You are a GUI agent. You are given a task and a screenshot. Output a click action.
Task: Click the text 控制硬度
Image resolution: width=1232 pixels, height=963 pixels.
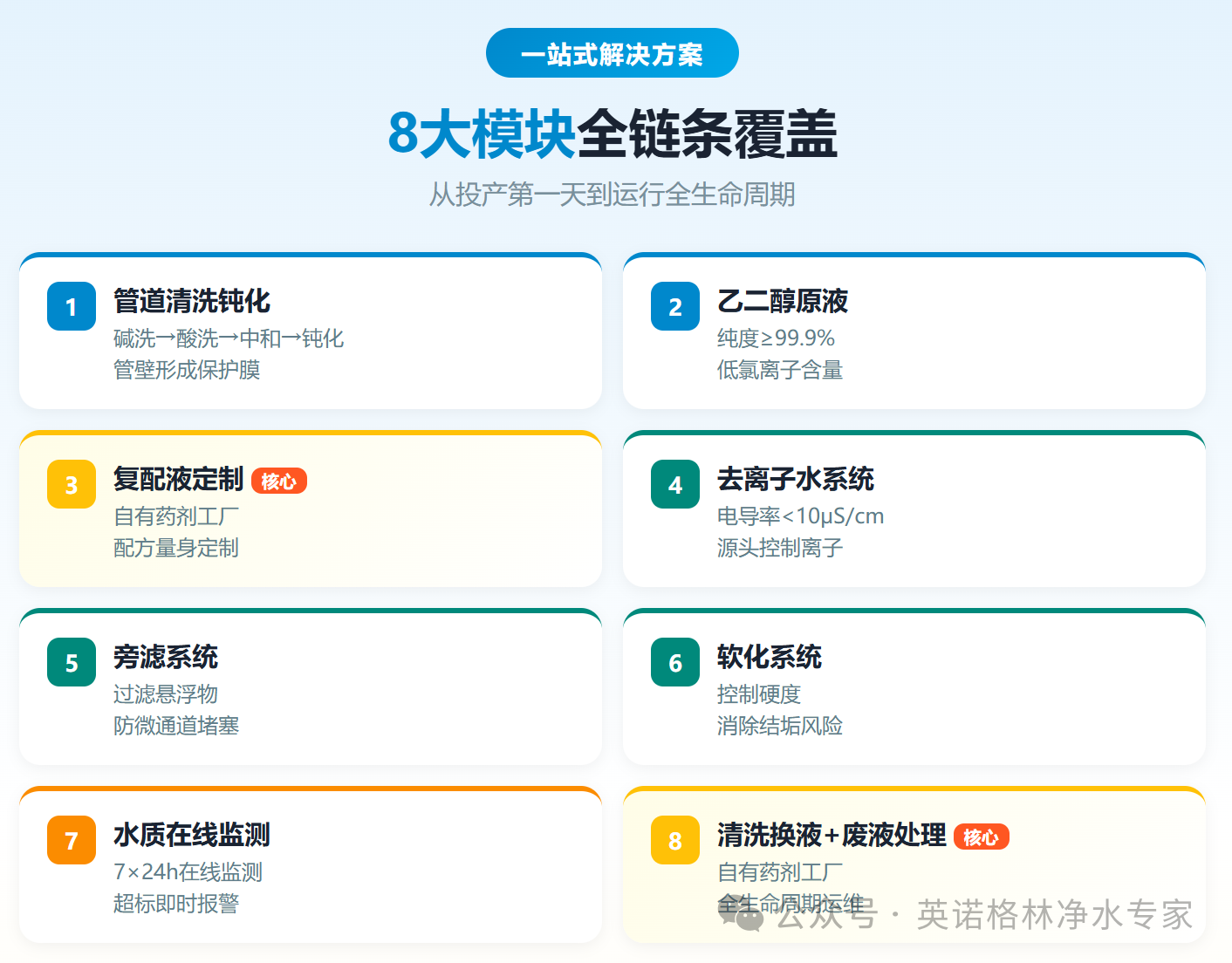pyautogui.click(x=759, y=694)
